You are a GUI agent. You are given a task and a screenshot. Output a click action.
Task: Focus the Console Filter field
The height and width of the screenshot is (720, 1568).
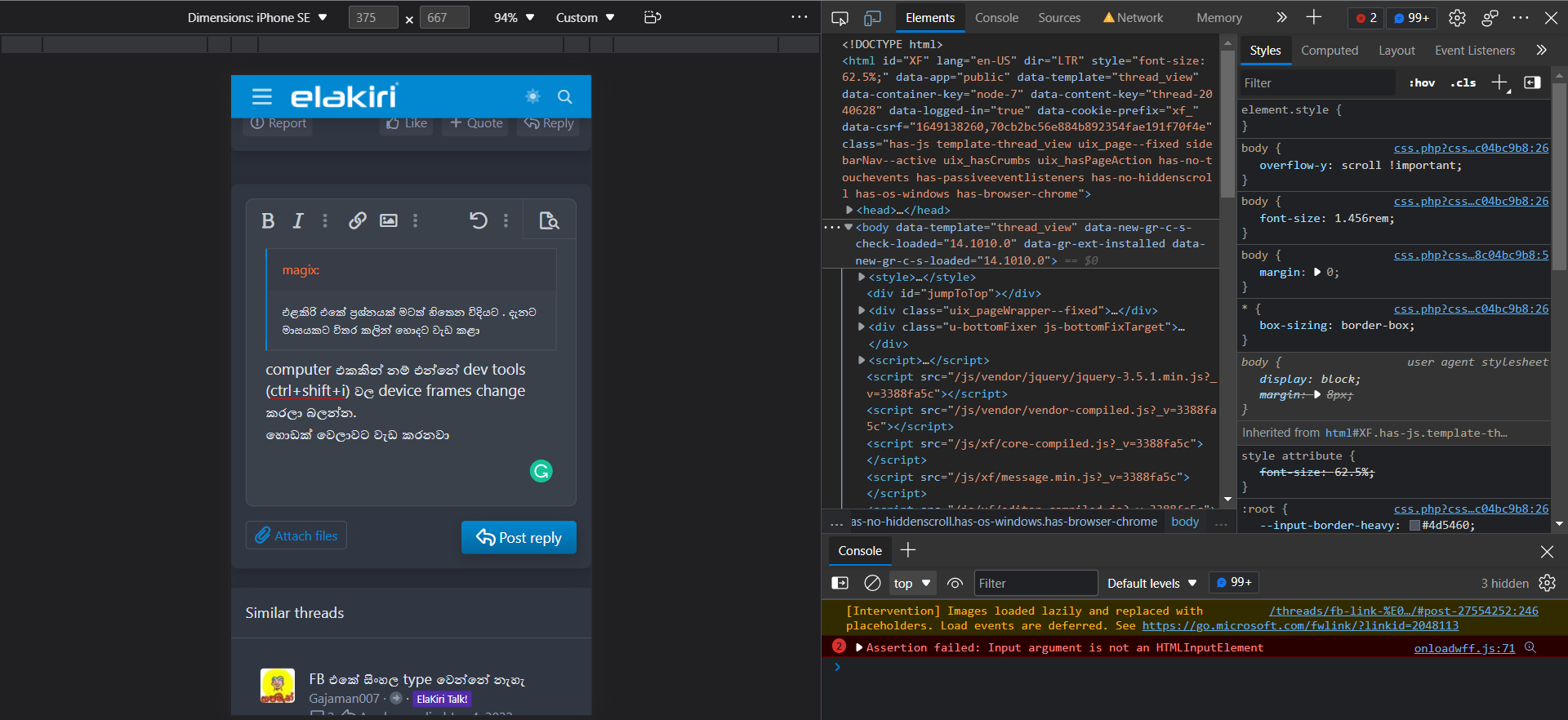1036,583
